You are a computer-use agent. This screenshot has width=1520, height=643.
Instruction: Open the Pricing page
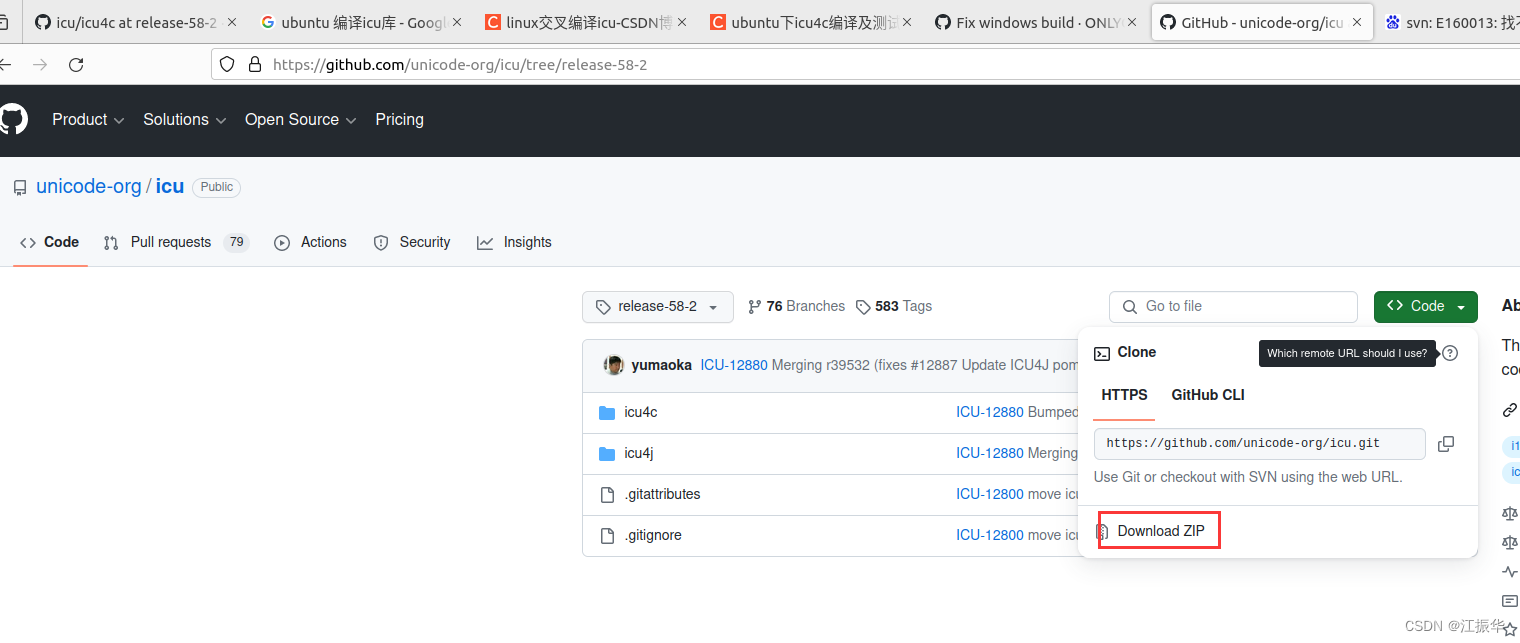tap(400, 120)
